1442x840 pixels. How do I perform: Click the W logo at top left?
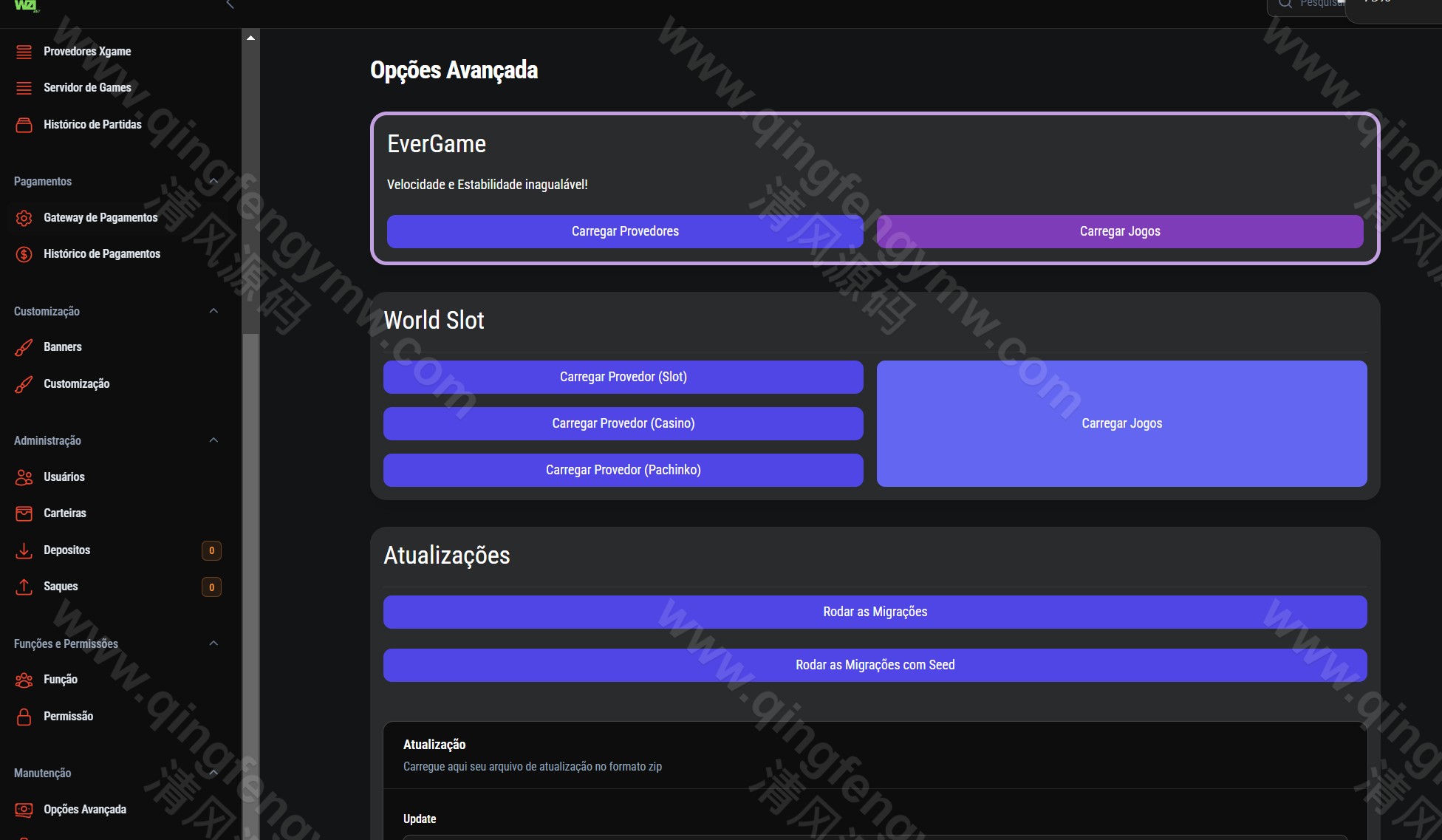(27, 6)
